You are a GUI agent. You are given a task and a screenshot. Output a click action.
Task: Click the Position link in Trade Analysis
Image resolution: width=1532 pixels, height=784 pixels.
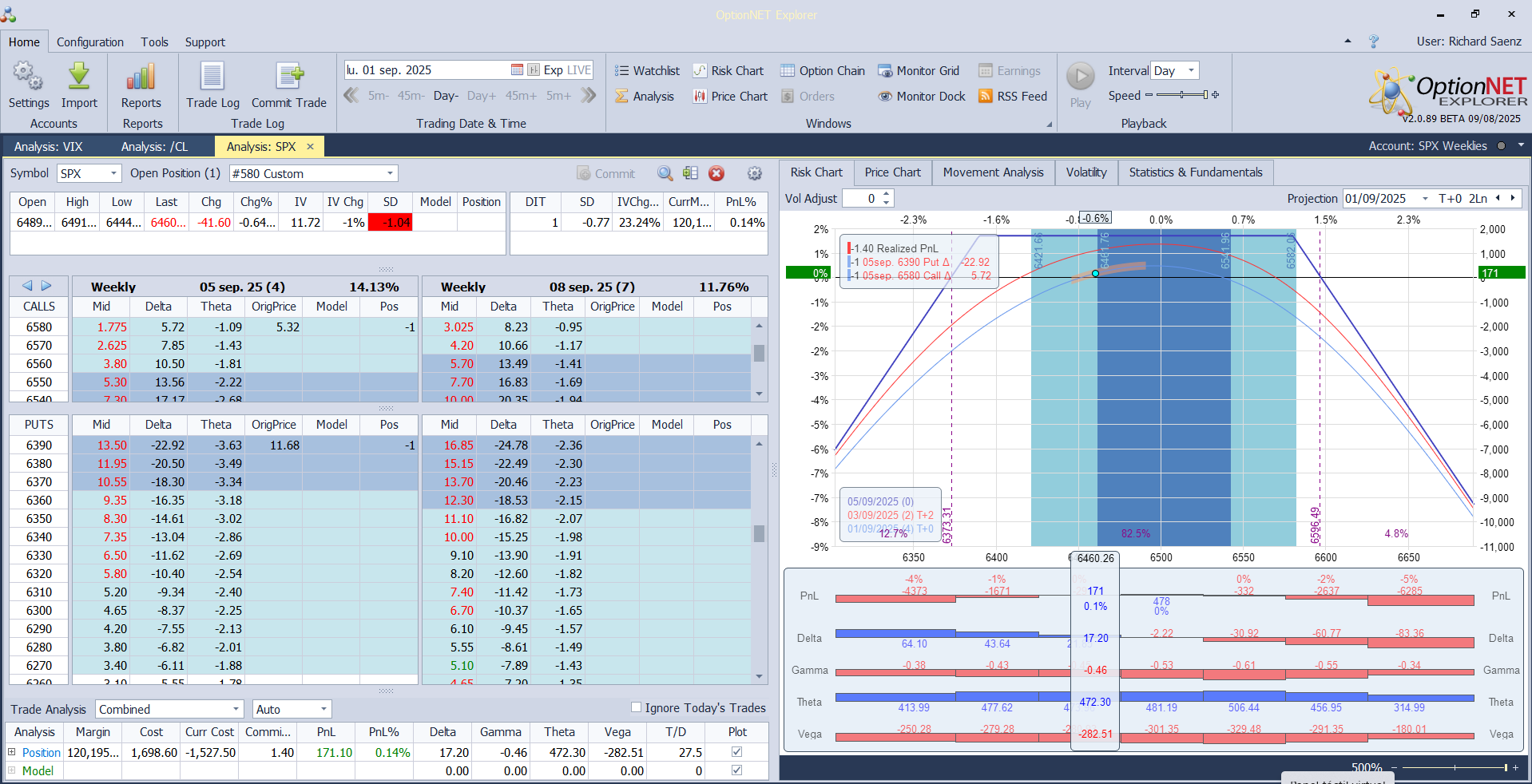[42, 752]
